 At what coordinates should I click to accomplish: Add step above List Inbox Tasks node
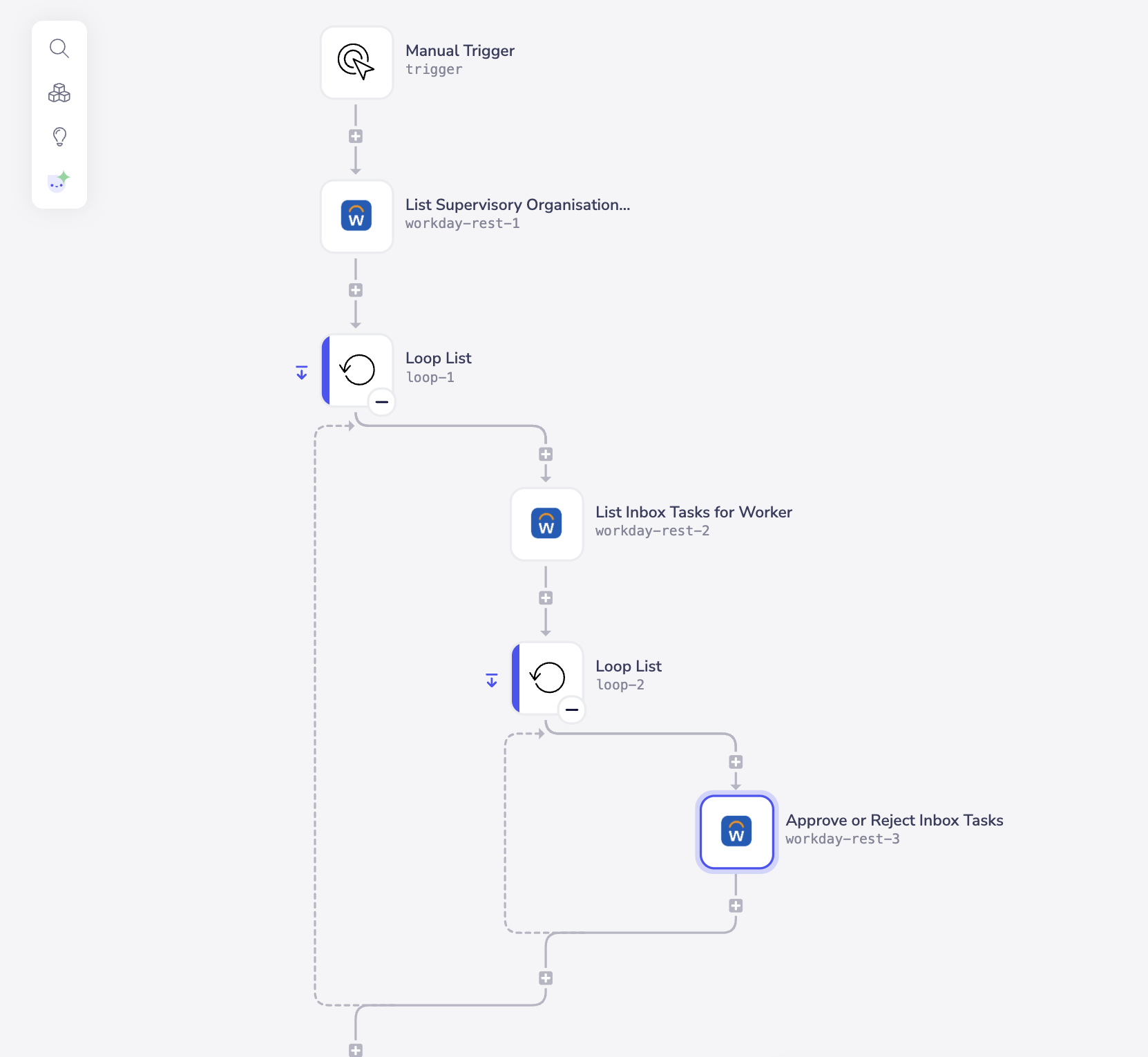tap(546, 454)
